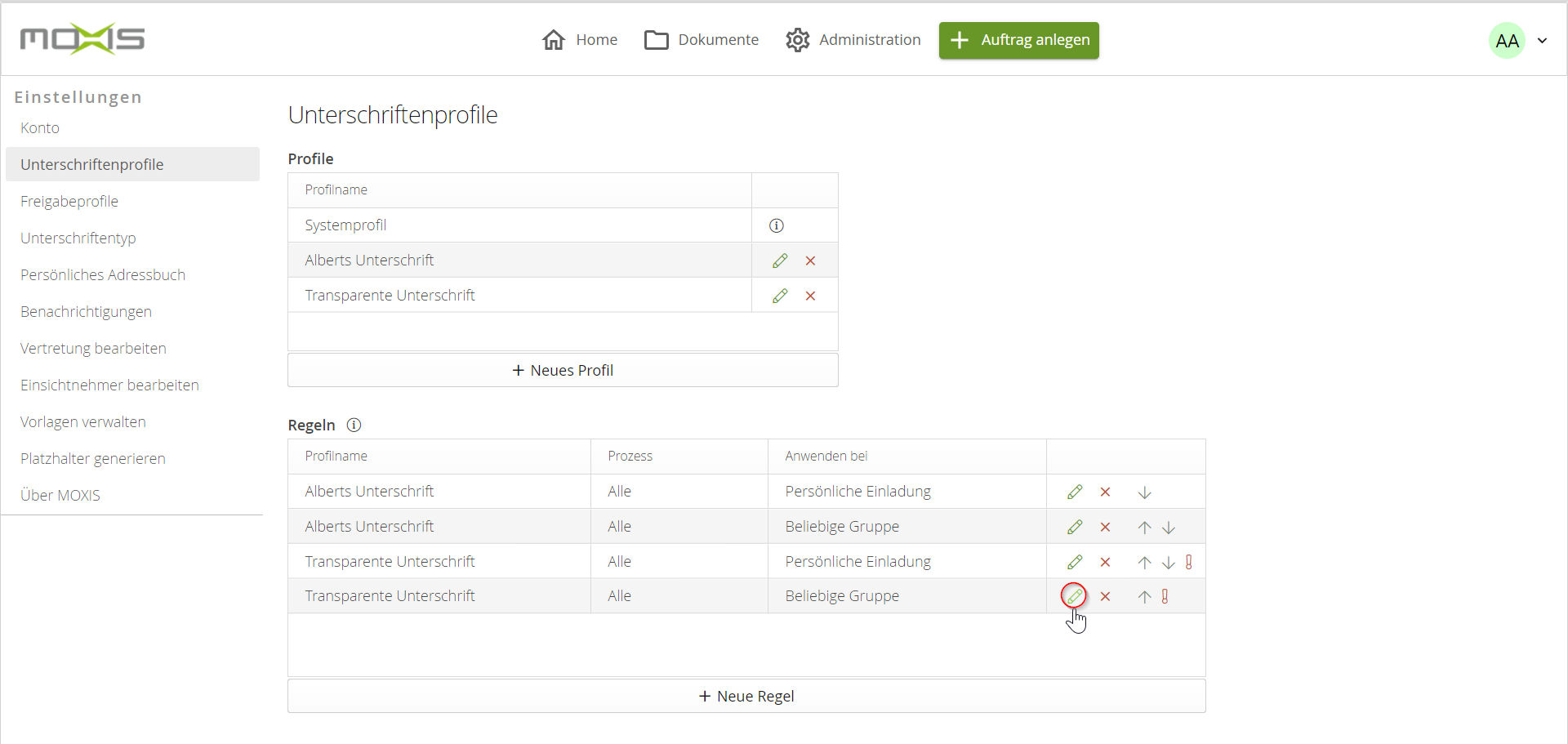
Task: Move first Alberts Unterschrift rule down
Action: click(x=1144, y=492)
